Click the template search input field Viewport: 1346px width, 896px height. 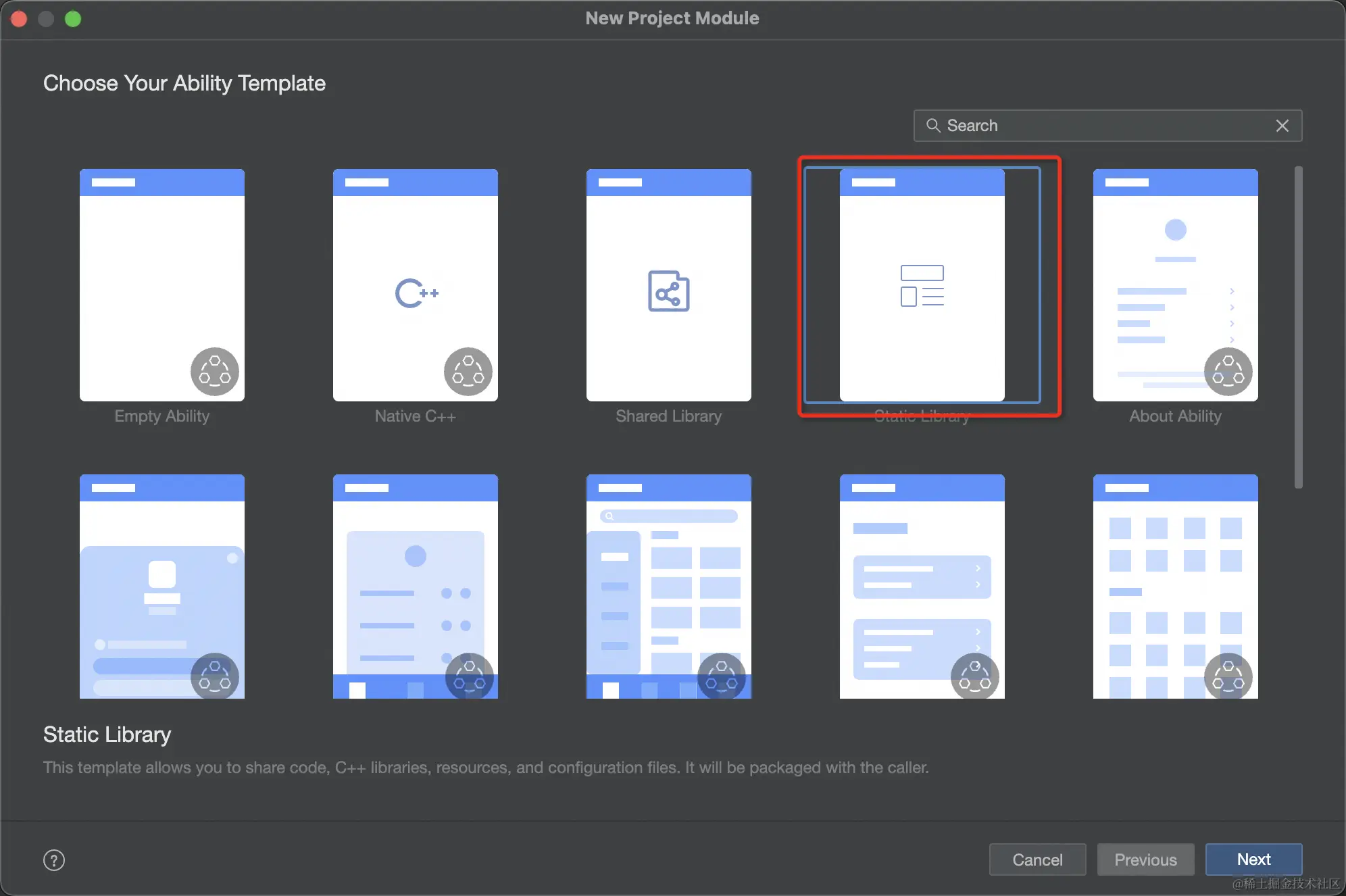coord(1108,126)
